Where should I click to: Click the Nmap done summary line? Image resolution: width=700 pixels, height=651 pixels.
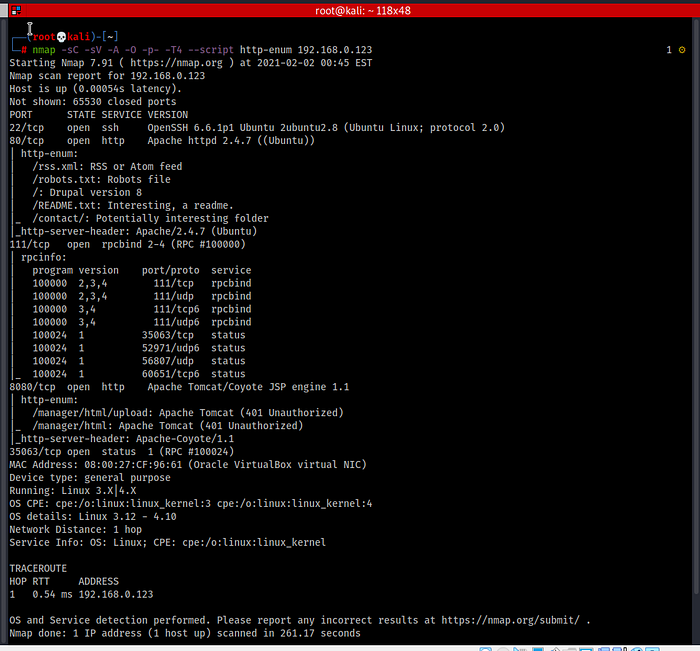[x=184, y=633]
